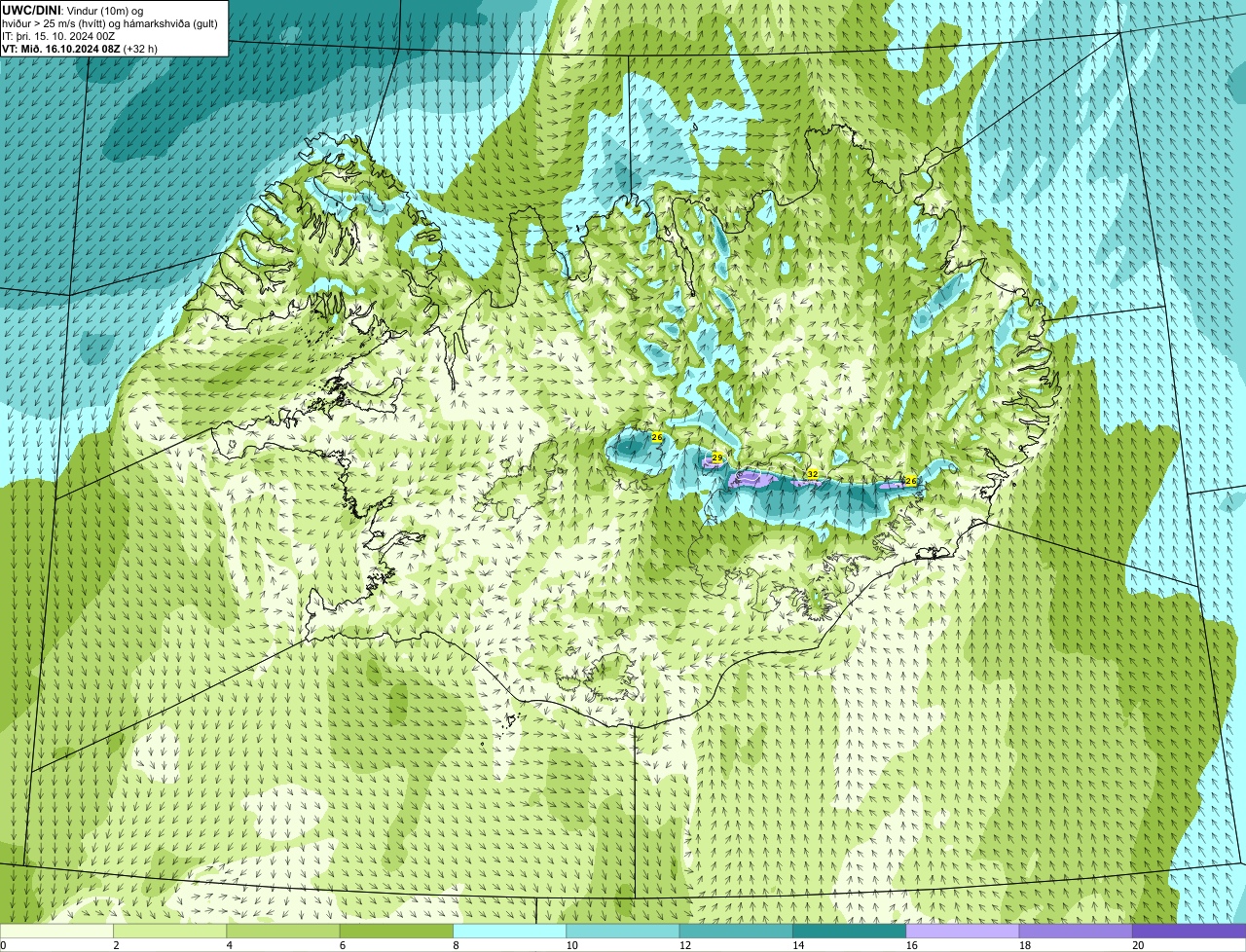Click the 16–18 m/s lavender legend swatch

pos(963,931)
